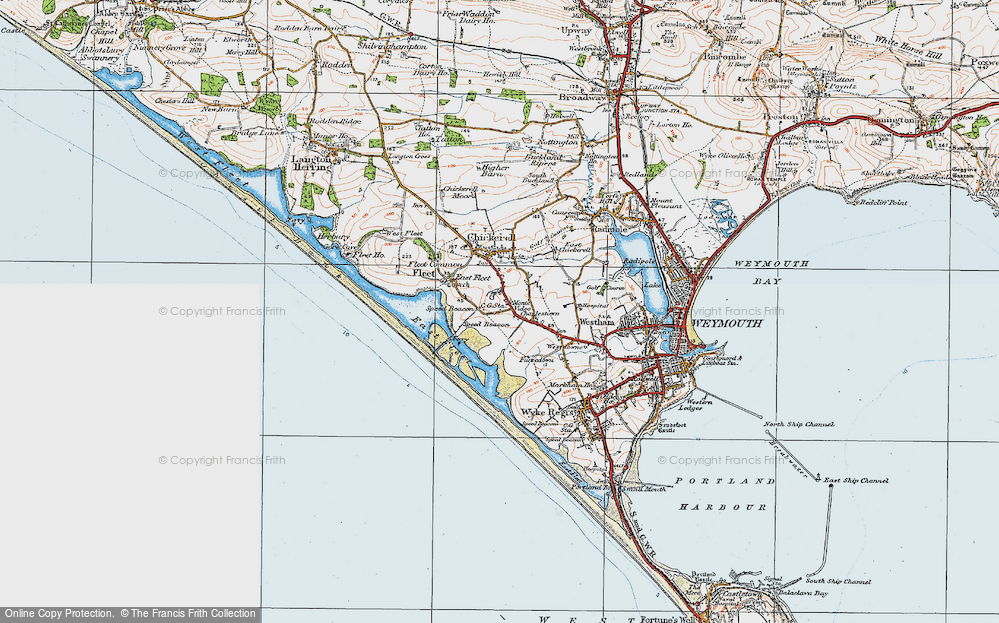Click the Bridge Lane label
Viewport: 999px width, 623px height.
pyautogui.click(x=255, y=133)
